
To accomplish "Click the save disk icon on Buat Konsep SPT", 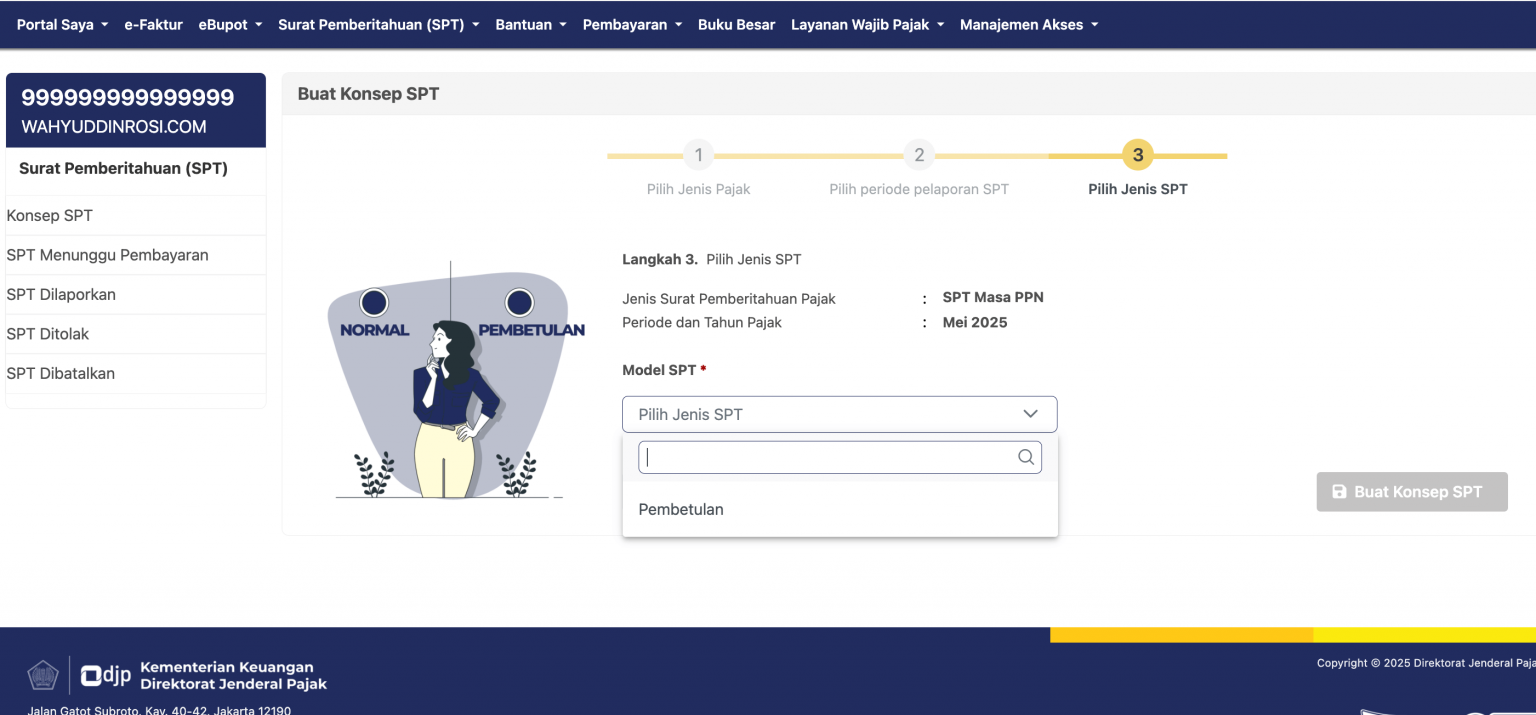I will click(1339, 491).
